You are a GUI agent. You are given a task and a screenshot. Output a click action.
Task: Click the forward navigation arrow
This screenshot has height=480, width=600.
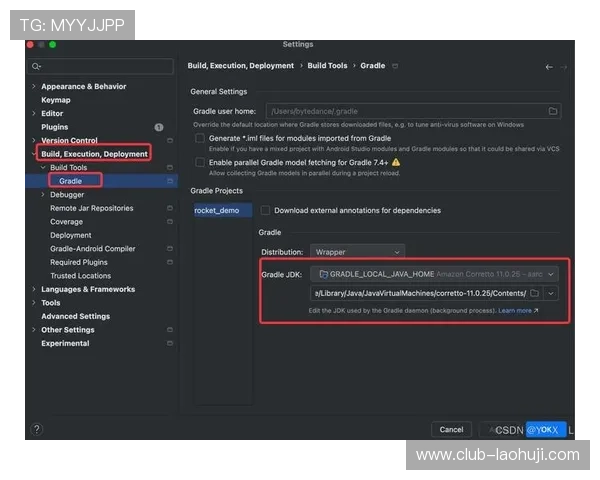565,66
